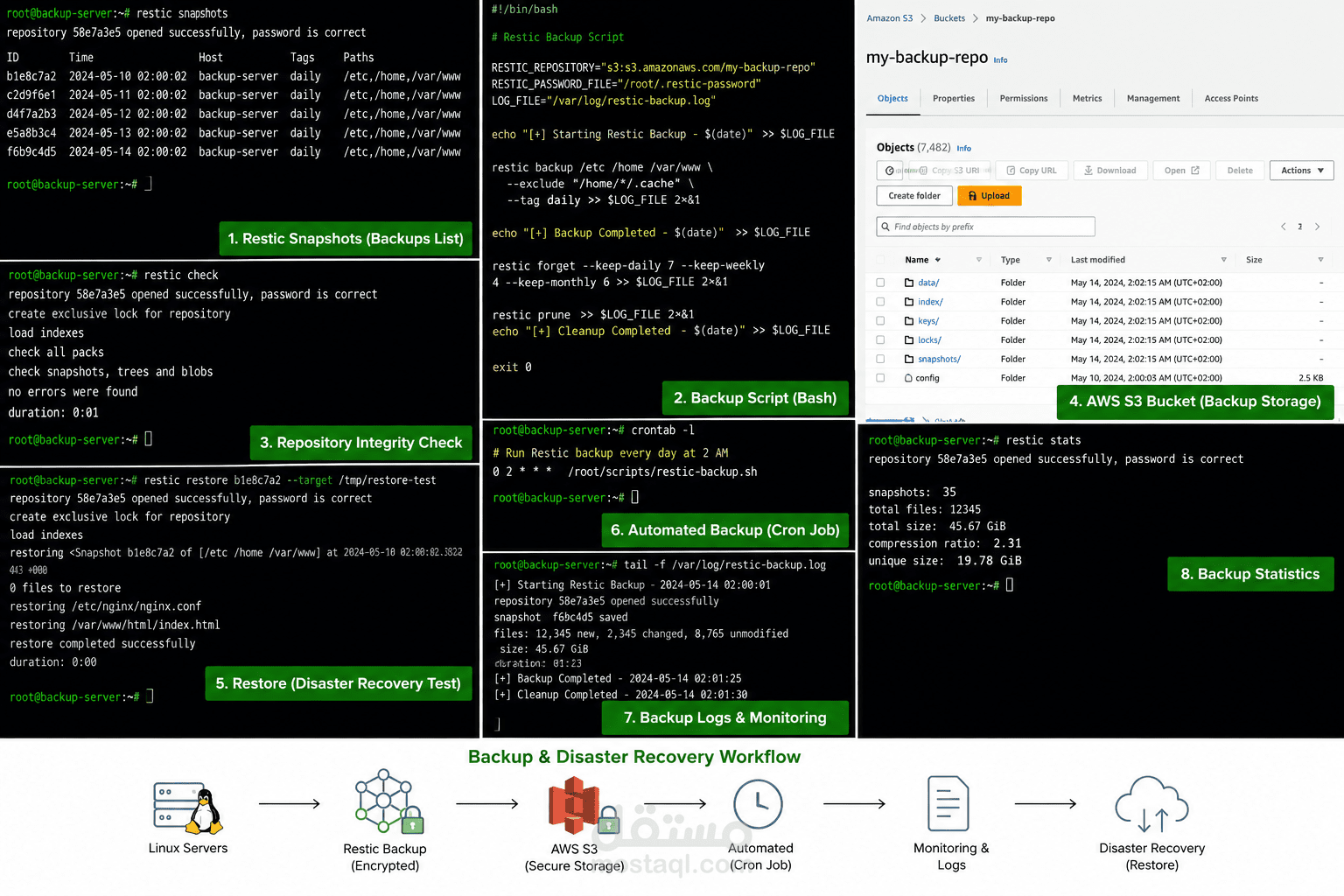Go to next page of objects
This screenshot has width=1344, height=896.
[1317, 227]
